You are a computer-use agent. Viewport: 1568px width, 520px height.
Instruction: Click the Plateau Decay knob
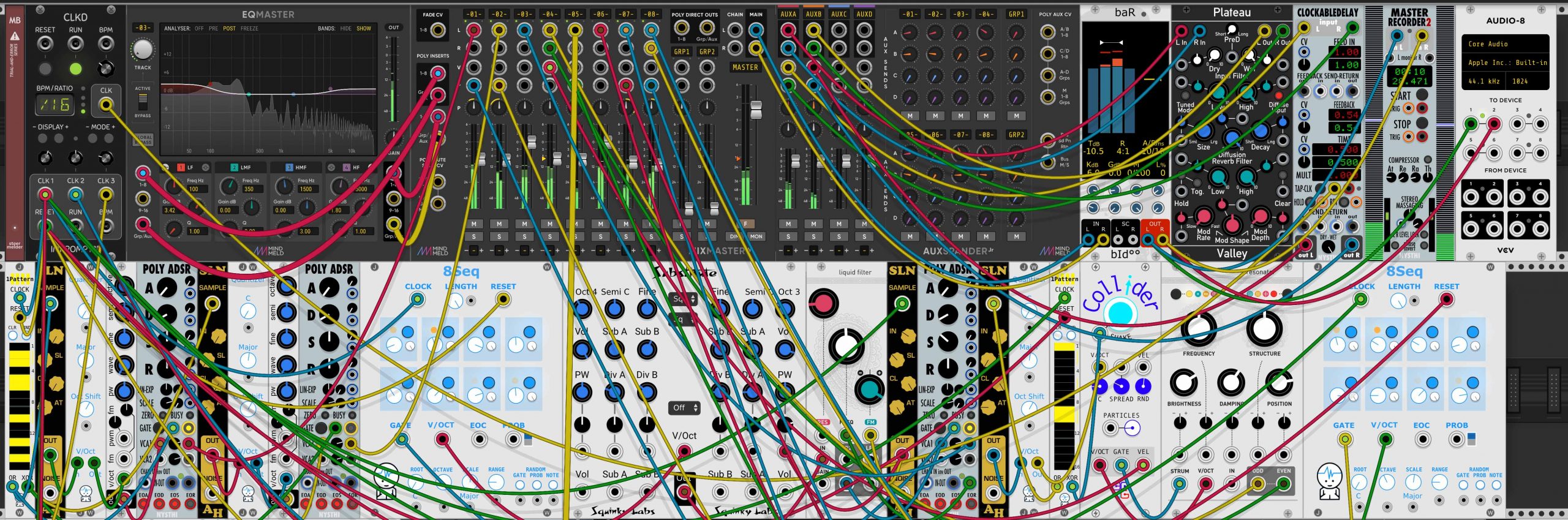[1261, 131]
